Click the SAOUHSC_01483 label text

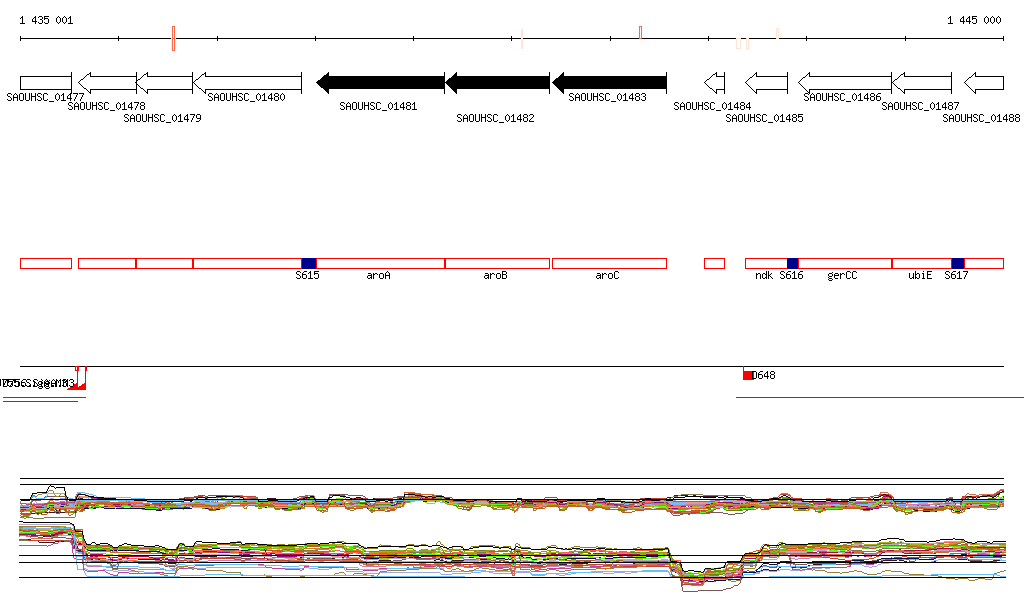[607, 97]
